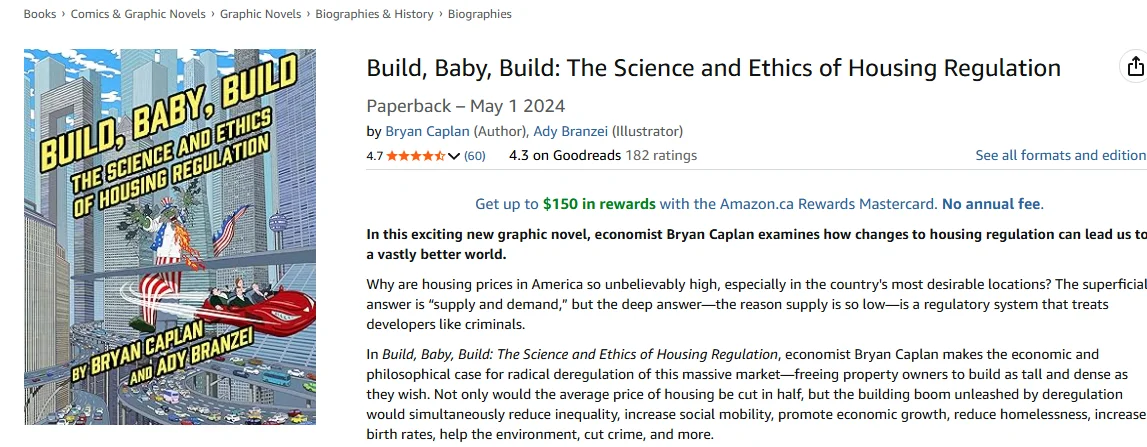Click the share icon beside the title
Screen dimensions: 1147x447
click(x=1134, y=66)
